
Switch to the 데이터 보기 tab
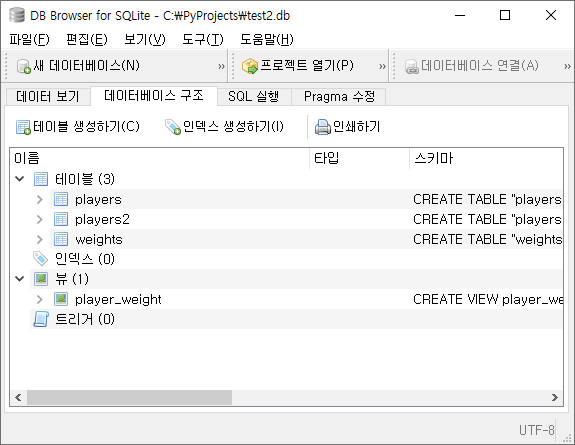(48, 96)
